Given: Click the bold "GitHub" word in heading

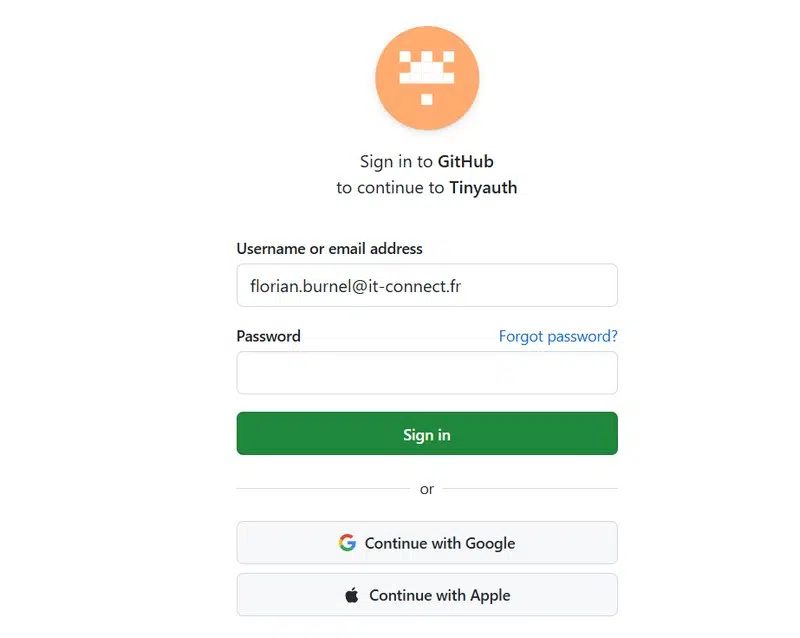Looking at the screenshot, I should 466,161.
